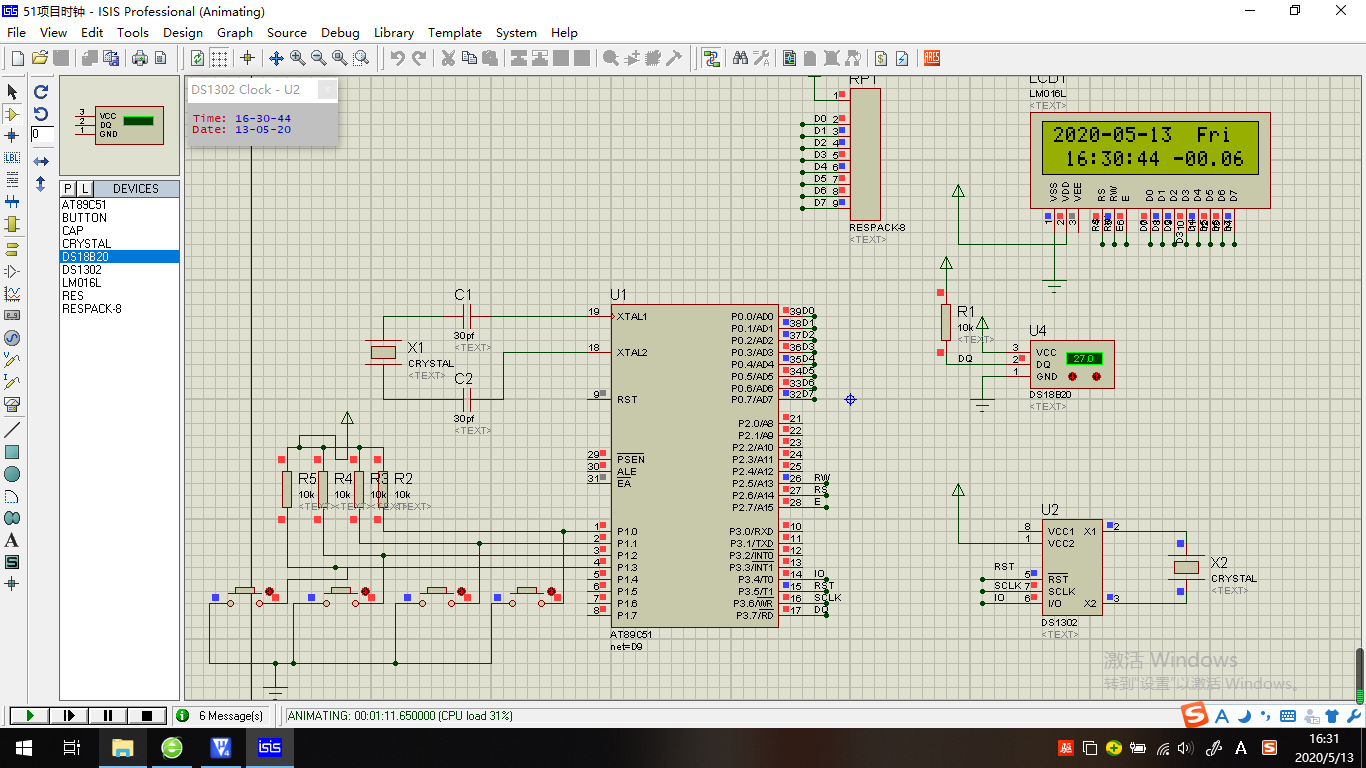Open the Template menu
Viewport: 1366px width, 768px height.
point(455,32)
